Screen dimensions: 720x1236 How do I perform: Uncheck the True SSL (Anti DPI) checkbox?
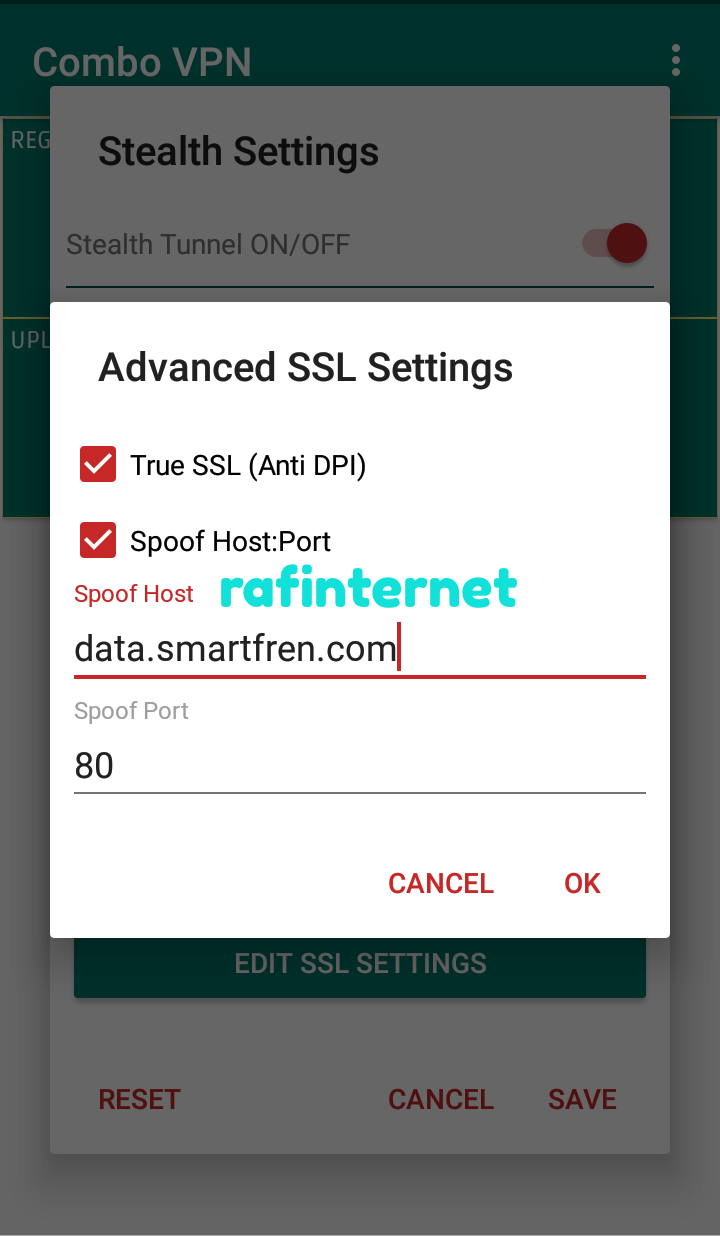click(x=98, y=465)
